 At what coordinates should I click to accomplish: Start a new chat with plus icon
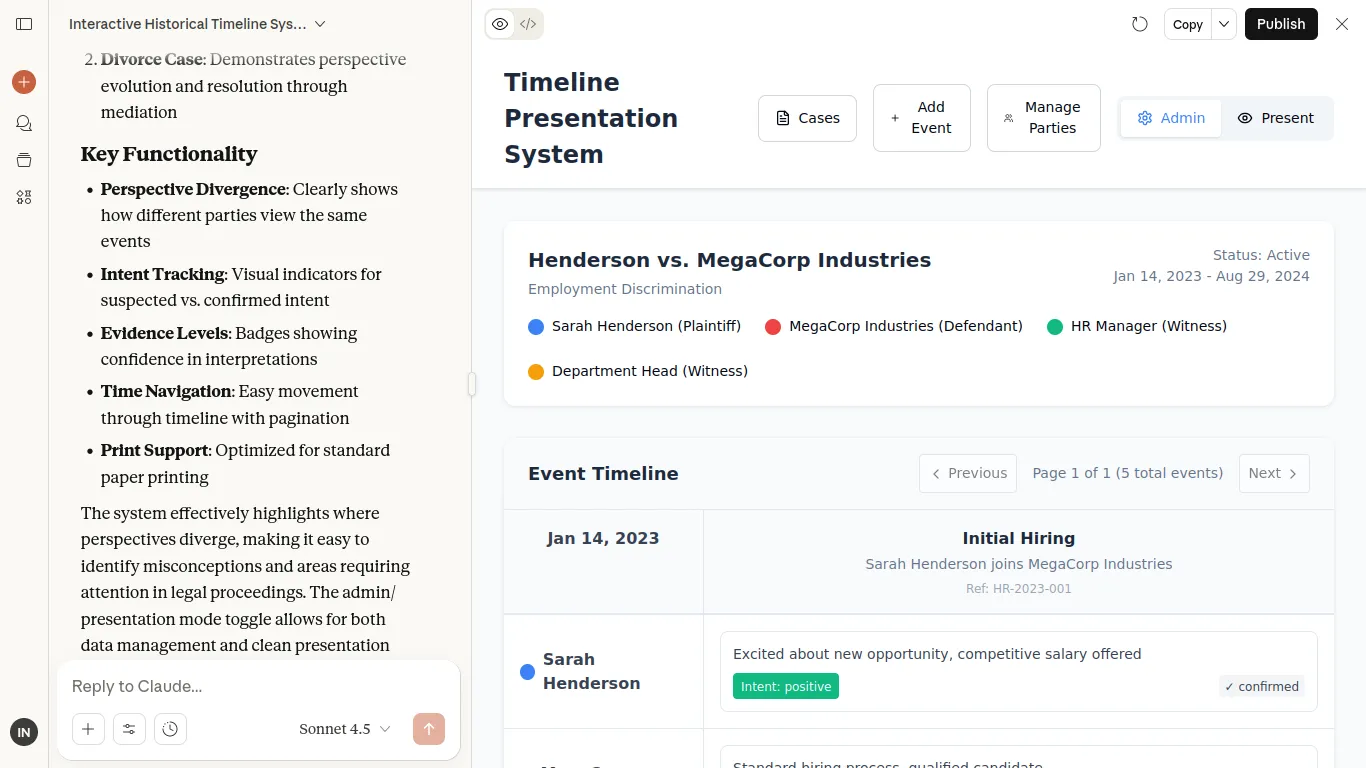[x=24, y=82]
